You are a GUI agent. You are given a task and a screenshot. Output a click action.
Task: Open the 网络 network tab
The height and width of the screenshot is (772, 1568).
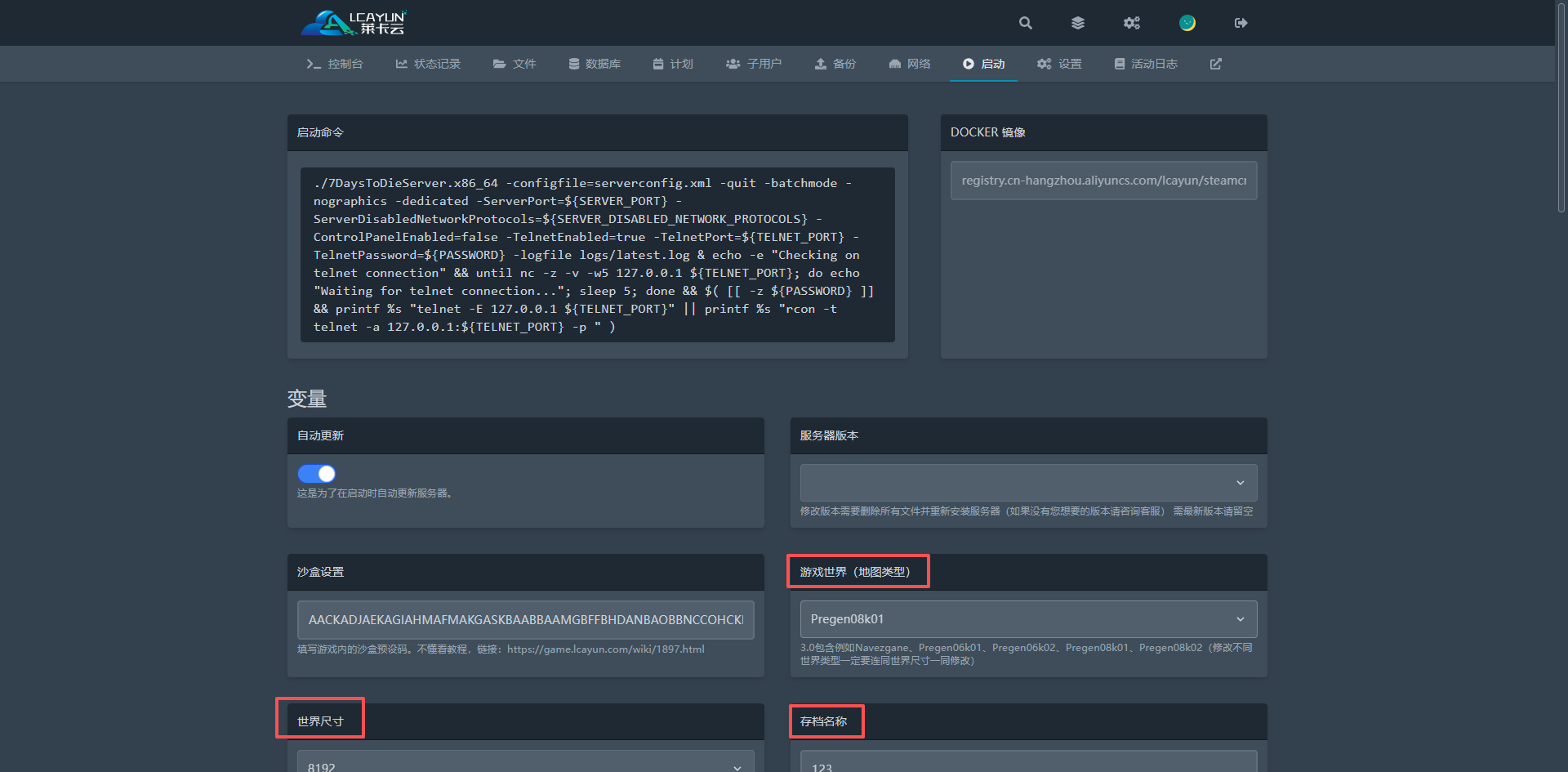910,64
